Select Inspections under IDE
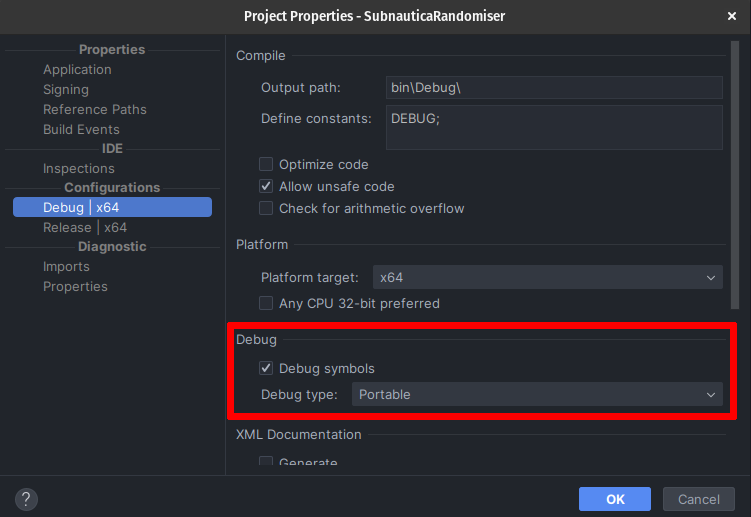This screenshot has width=751, height=517. [x=79, y=169]
